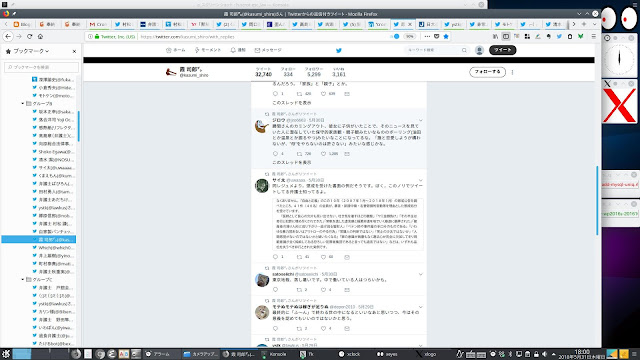
Task: Click the taskbar clock showing 18:00
Action: pos(582,354)
